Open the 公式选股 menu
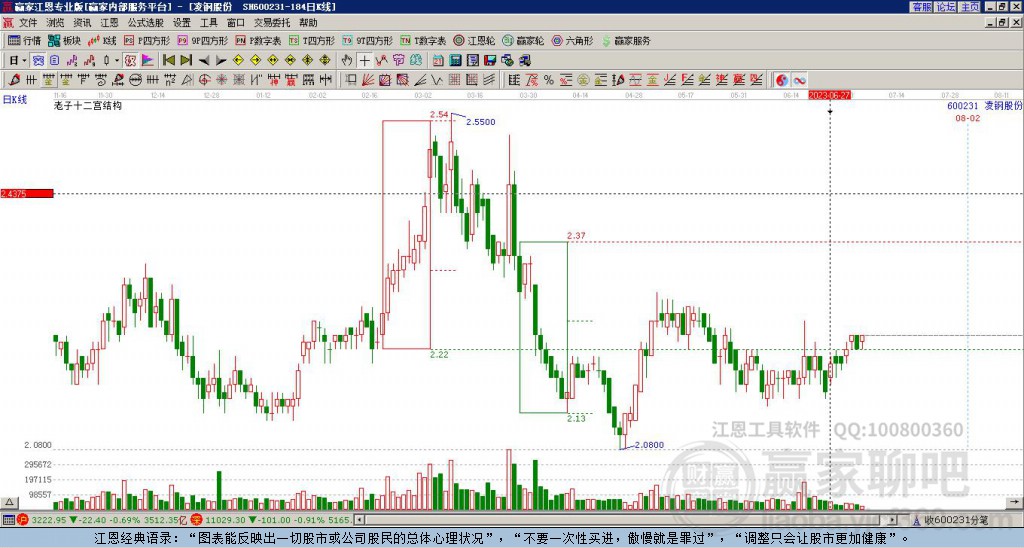Screen dimensions: 1024x548 pyautogui.click(x=146, y=23)
